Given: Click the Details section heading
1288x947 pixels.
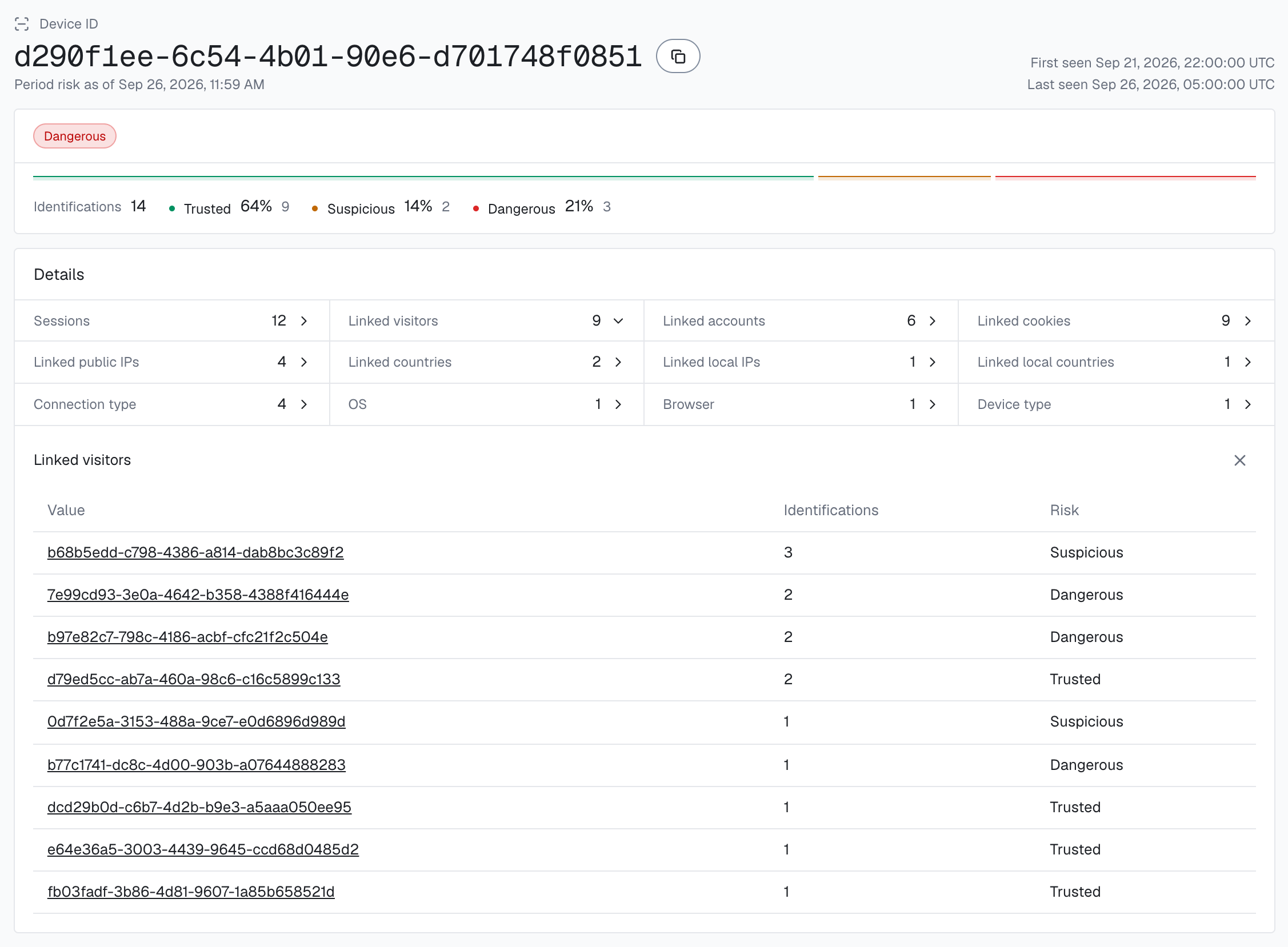Looking at the screenshot, I should [59, 275].
